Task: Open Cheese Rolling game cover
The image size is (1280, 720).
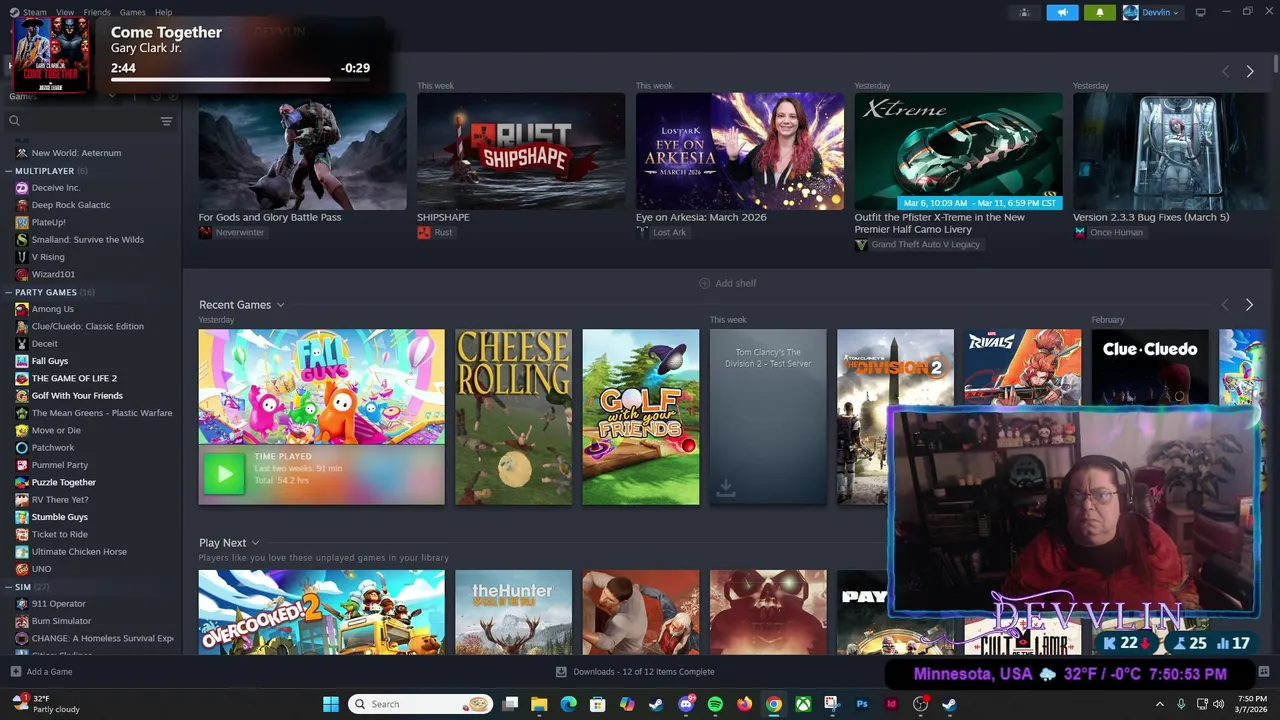Action: tap(513, 417)
